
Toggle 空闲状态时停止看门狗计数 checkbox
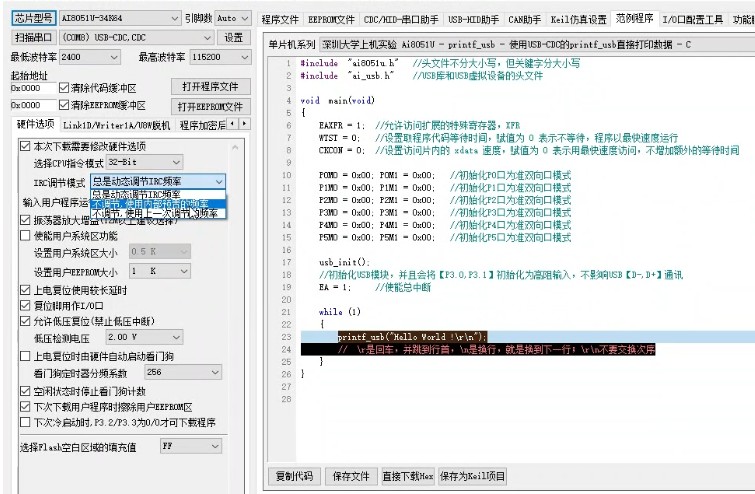click(25, 391)
